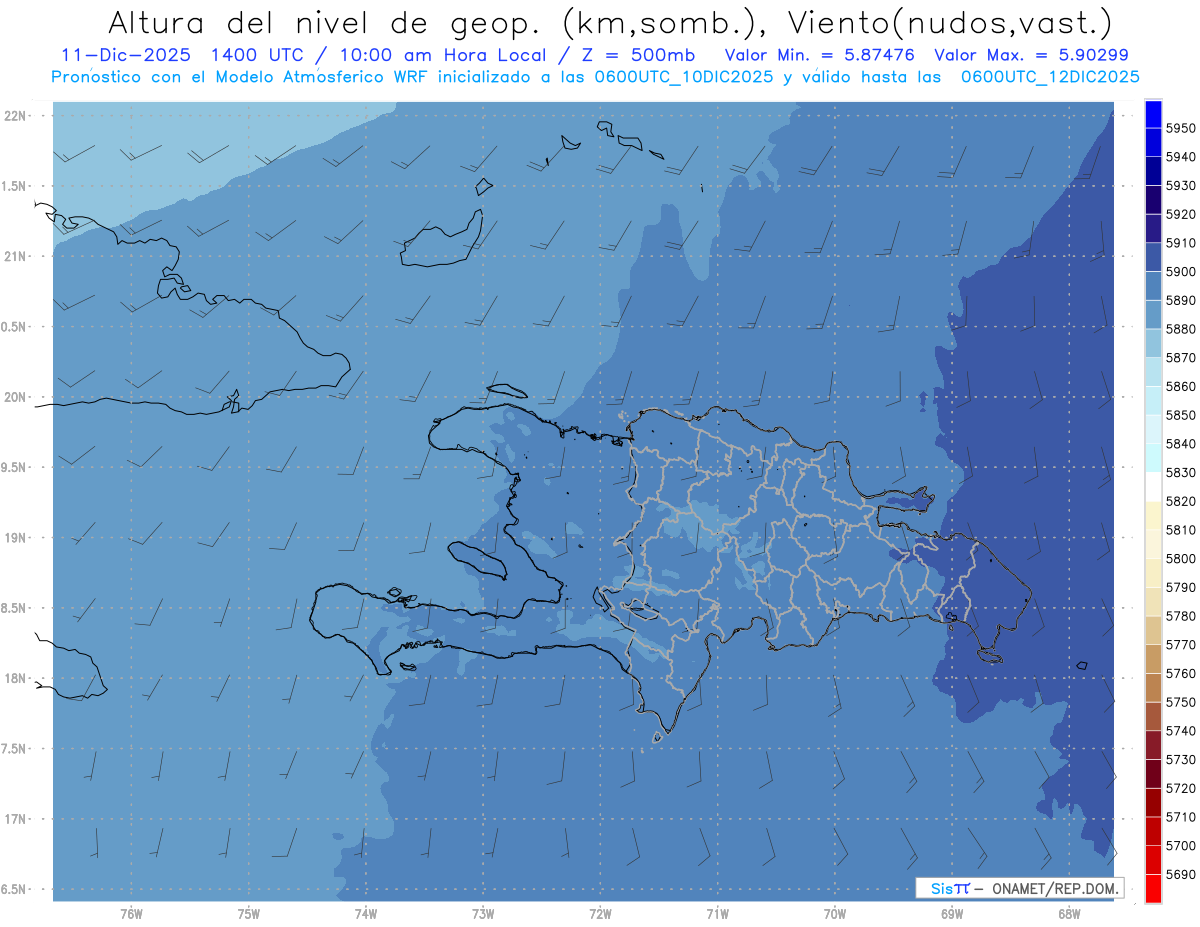The image size is (1200, 927).
Task: Click the date '11-Dic-2025'
Action: tap(127, 55)
